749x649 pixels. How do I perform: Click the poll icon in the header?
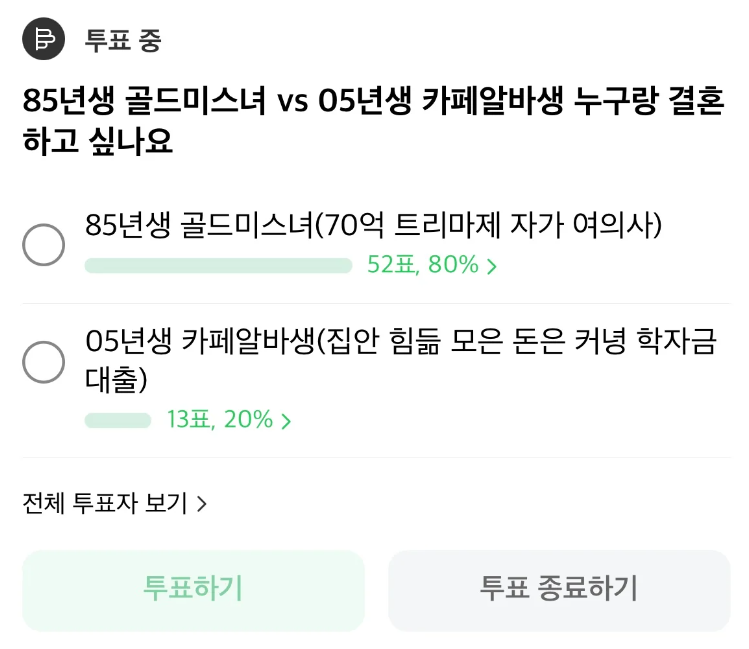[43, 40]
